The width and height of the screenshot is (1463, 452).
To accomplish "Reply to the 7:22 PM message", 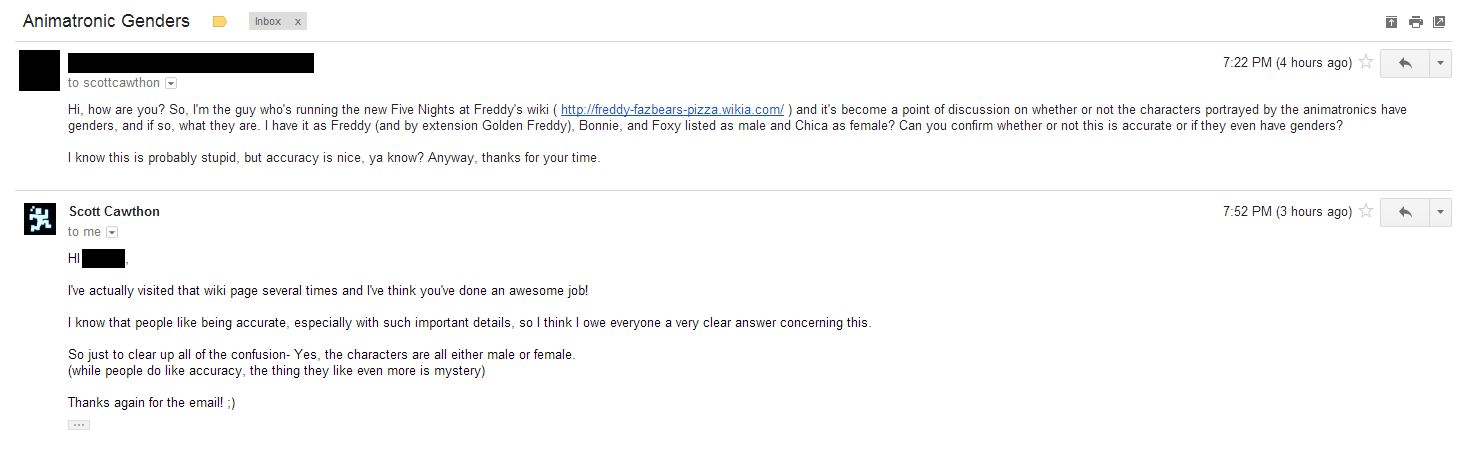I will click(1405, 63).
